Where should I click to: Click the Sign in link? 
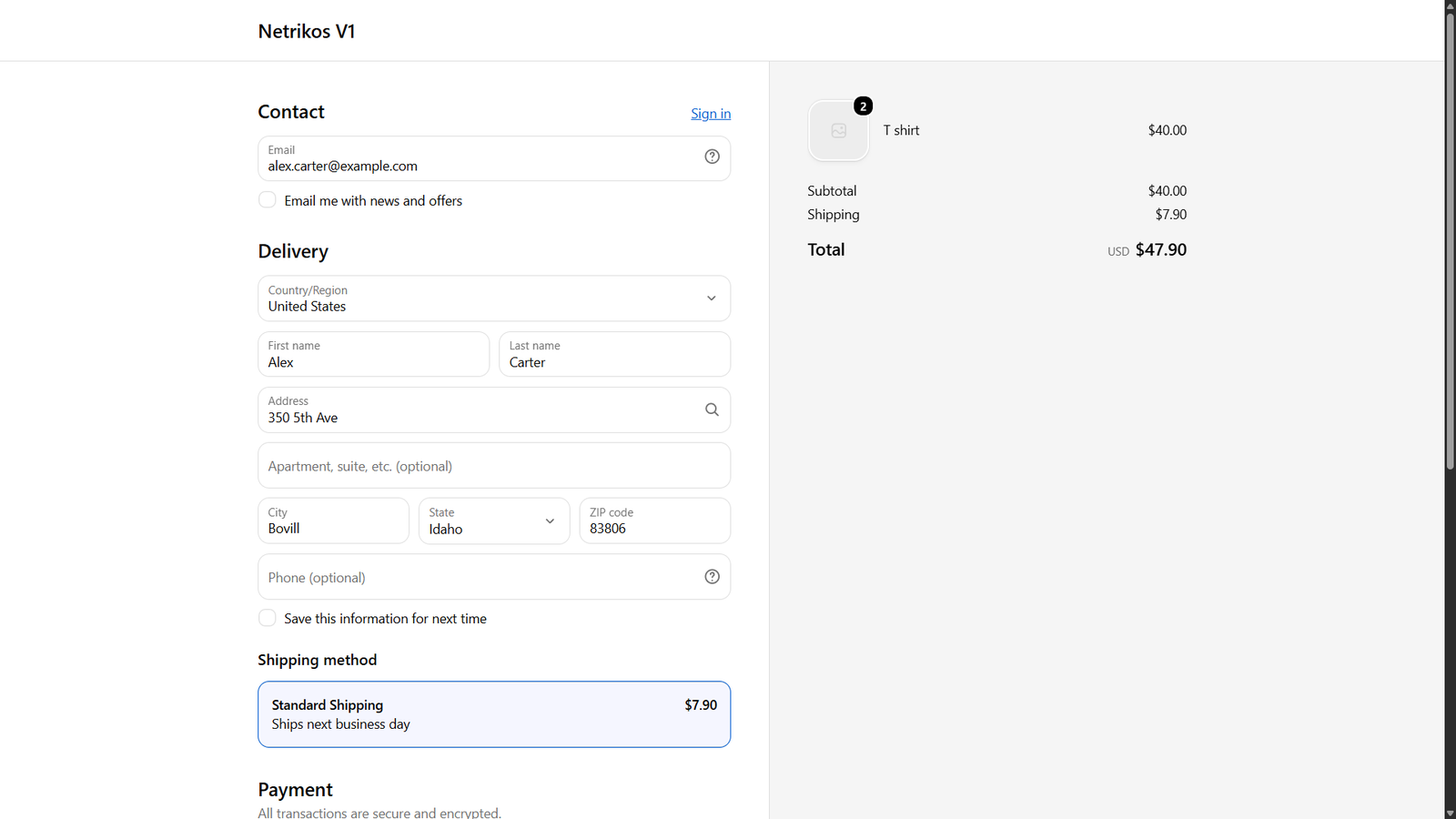(x=711, y=114)
